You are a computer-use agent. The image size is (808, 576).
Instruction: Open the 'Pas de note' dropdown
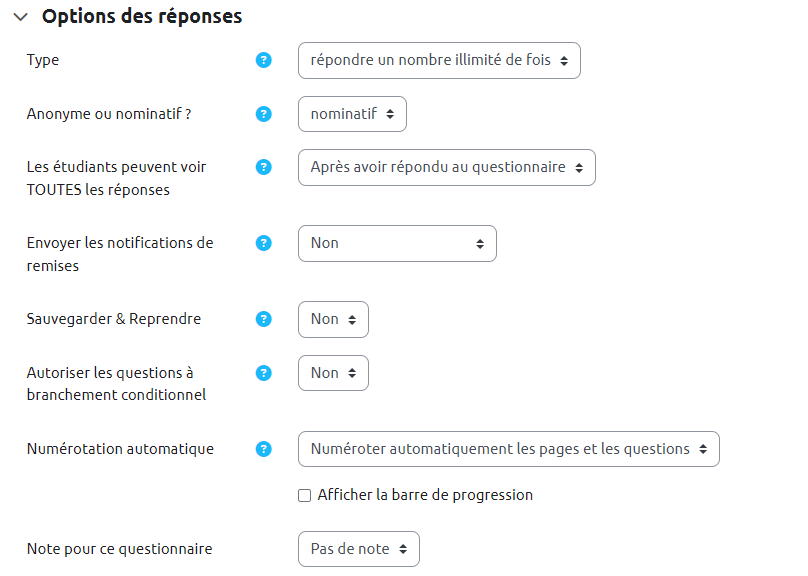click(358, 549)
